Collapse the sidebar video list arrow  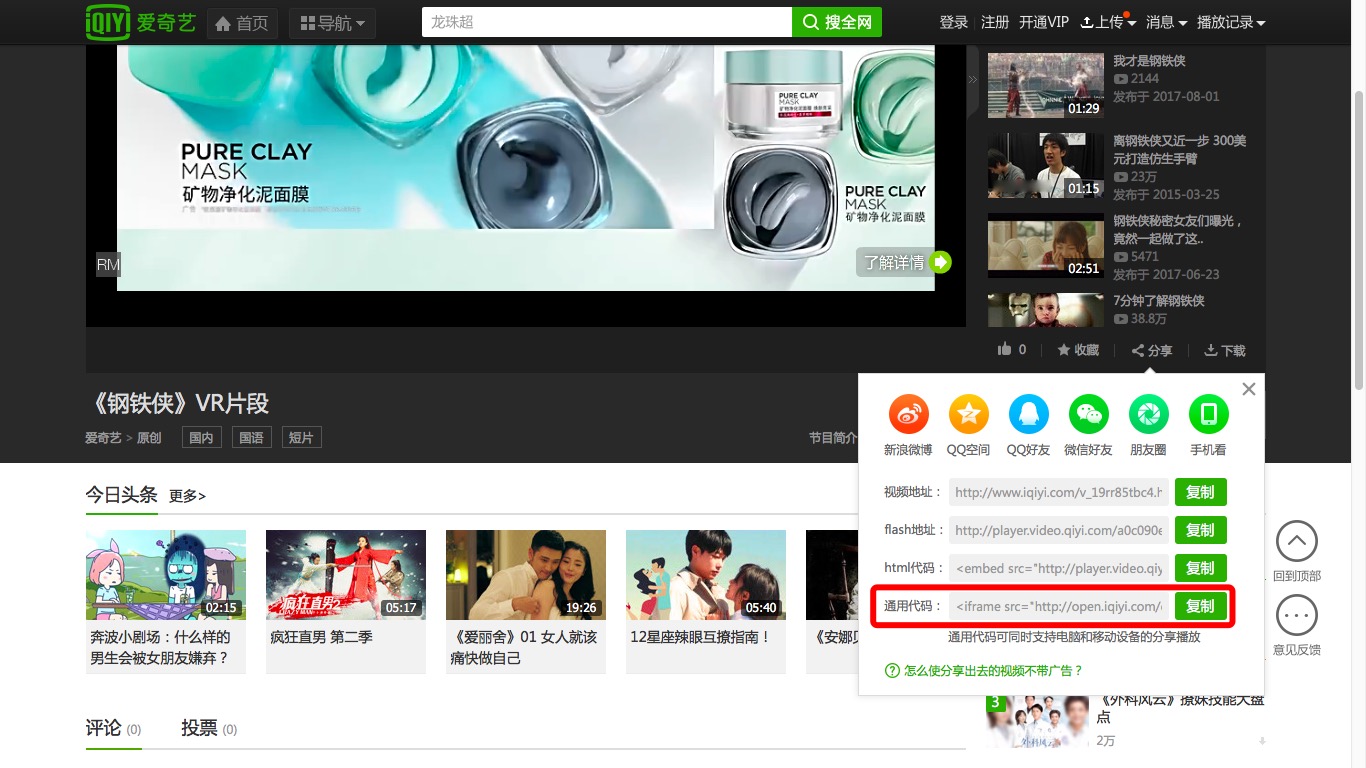click(x=973, y=80)
